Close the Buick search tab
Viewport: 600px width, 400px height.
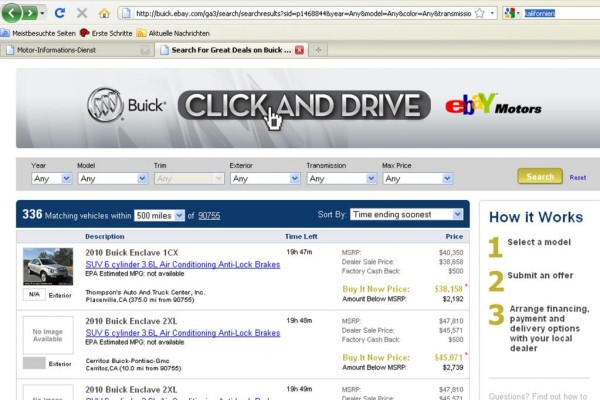(x=300, y=50)
